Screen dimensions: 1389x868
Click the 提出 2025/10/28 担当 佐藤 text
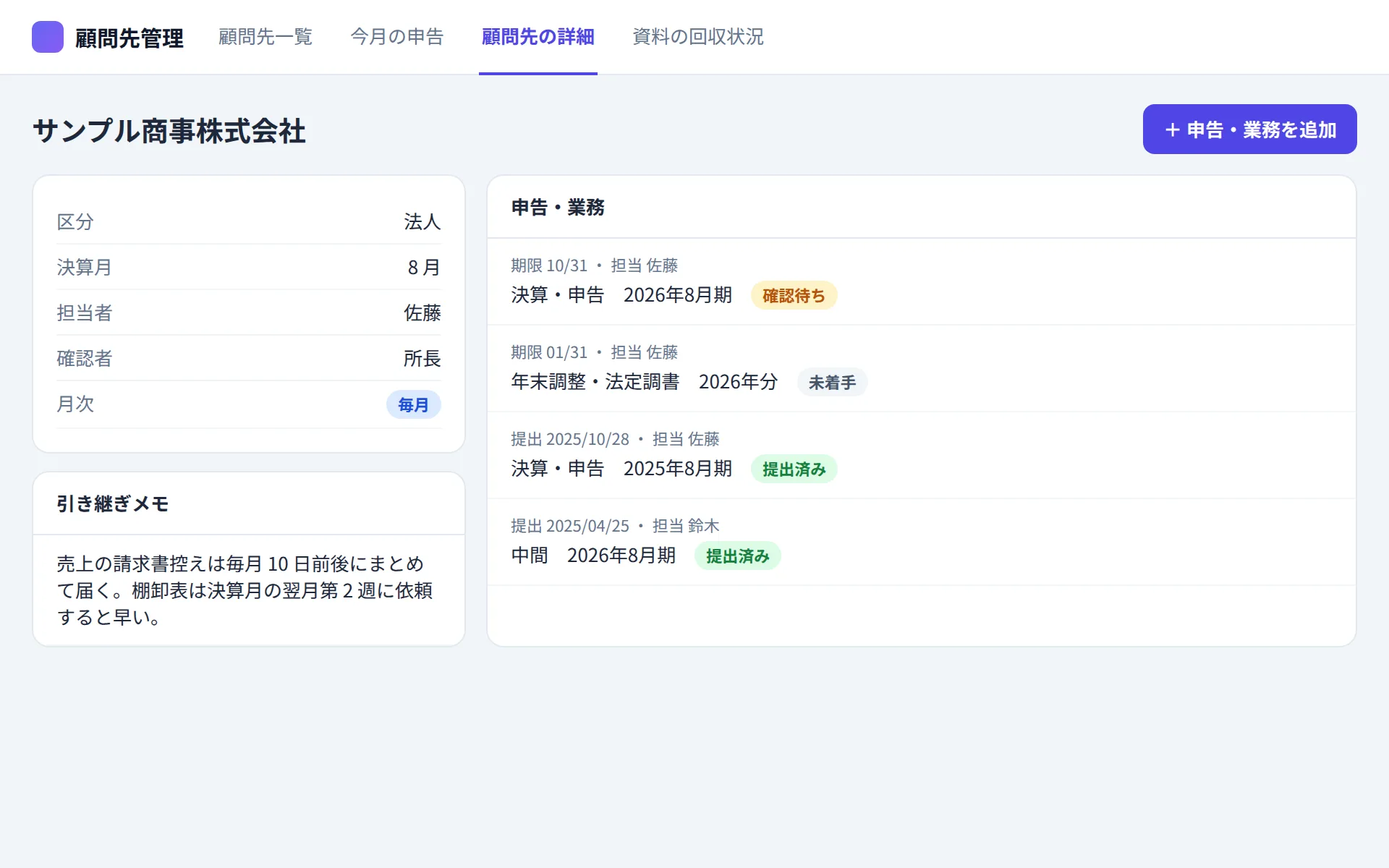coord(615,439)
